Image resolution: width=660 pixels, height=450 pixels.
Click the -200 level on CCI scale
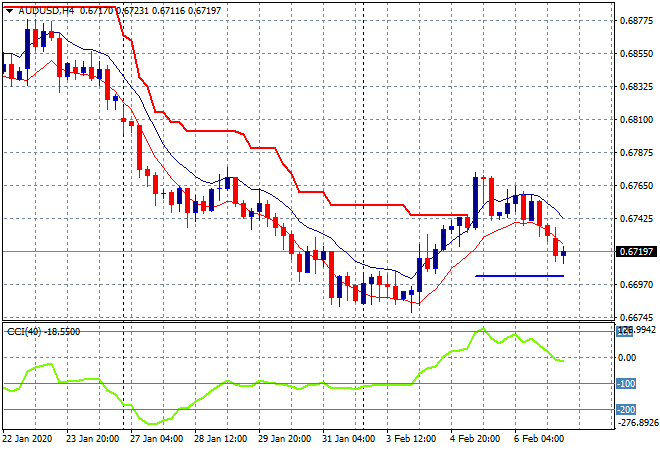626,409
